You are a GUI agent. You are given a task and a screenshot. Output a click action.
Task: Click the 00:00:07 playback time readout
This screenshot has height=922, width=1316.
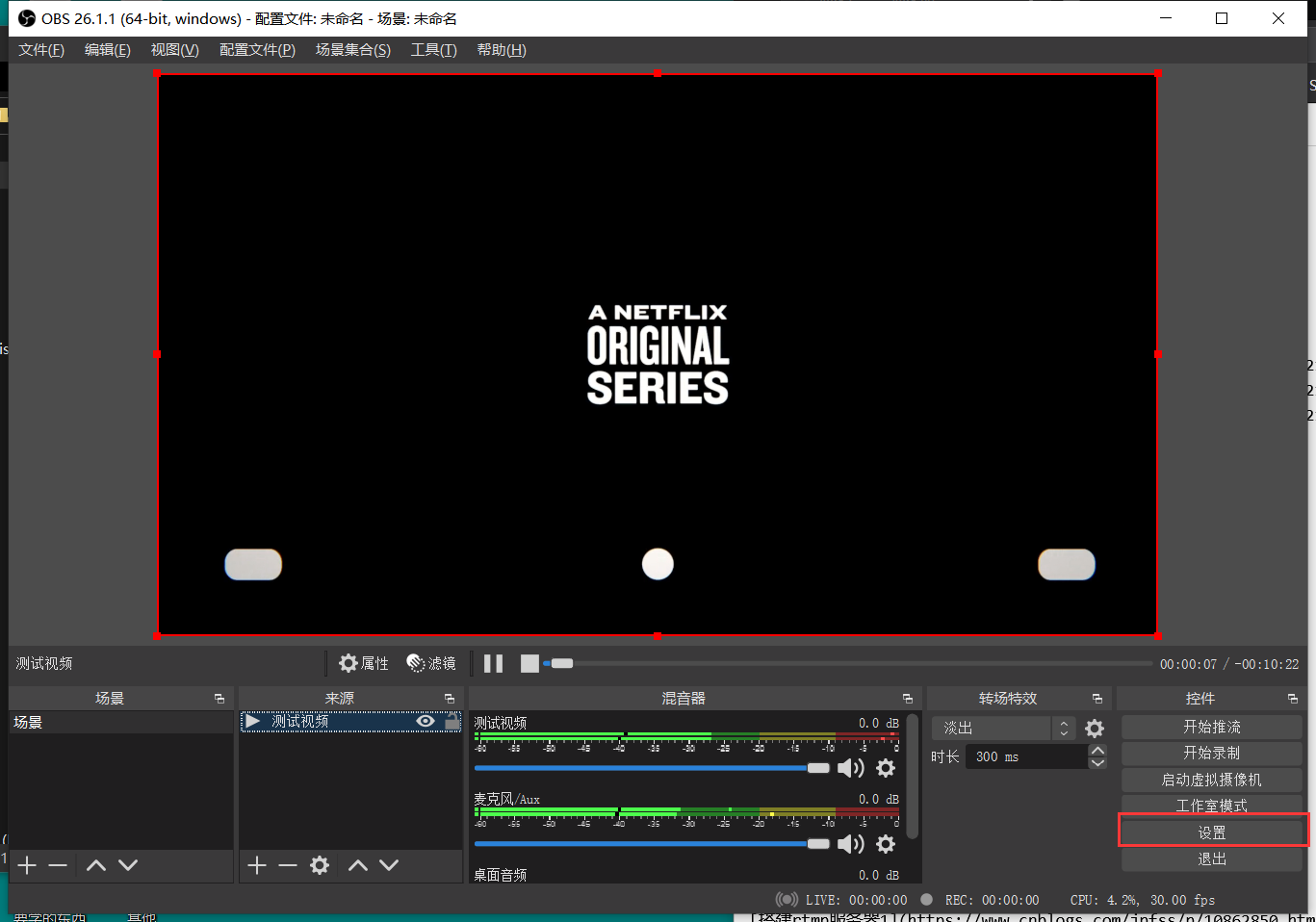click(1188, 664)
